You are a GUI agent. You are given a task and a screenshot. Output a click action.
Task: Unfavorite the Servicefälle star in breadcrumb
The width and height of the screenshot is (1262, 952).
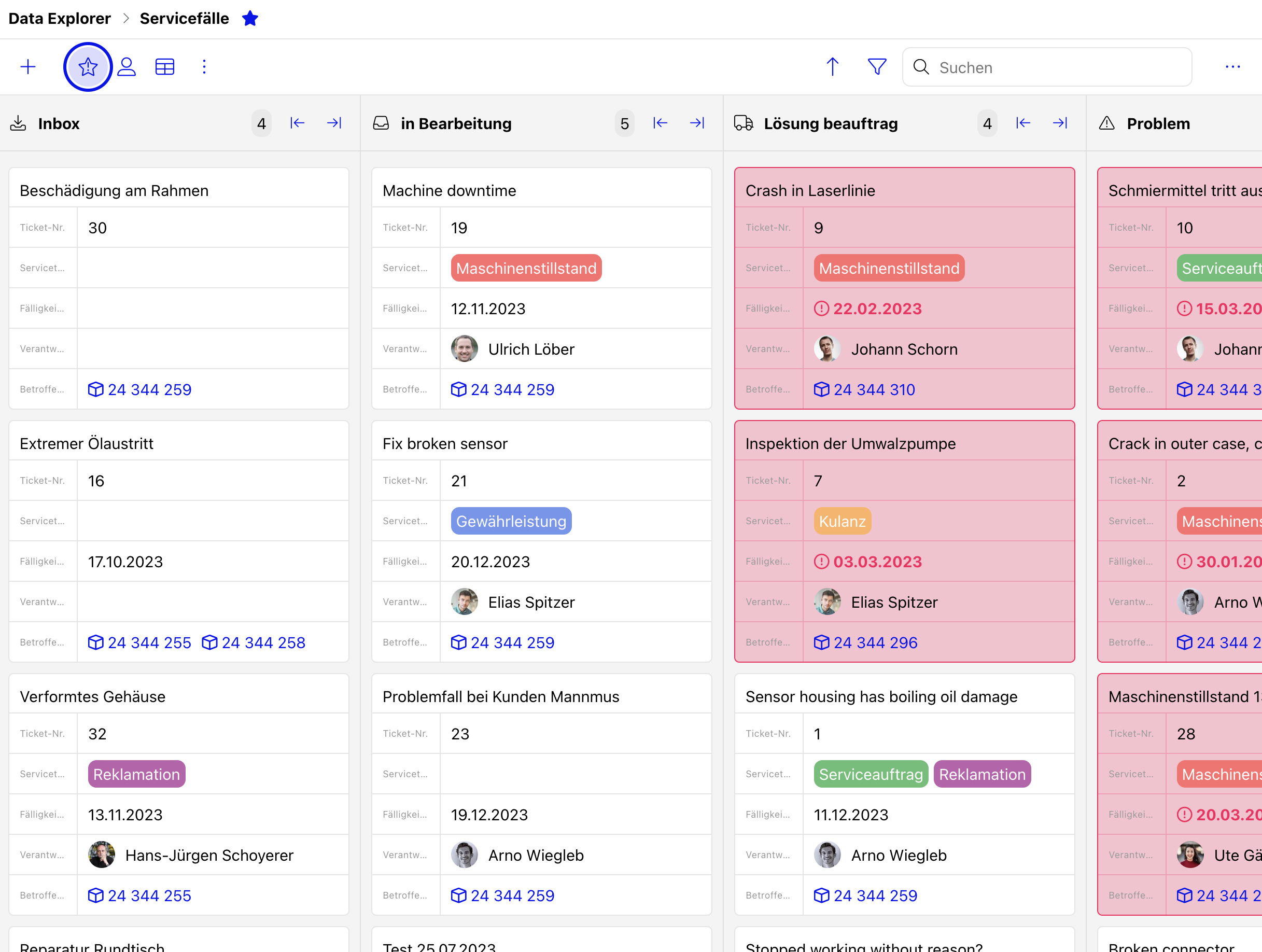pos(250,18)
